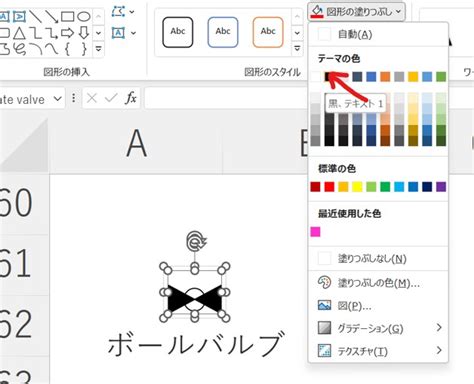Select row 62 header
This screenshot has height=384, width=474.
pyautogui.click(x=24, y=325)
